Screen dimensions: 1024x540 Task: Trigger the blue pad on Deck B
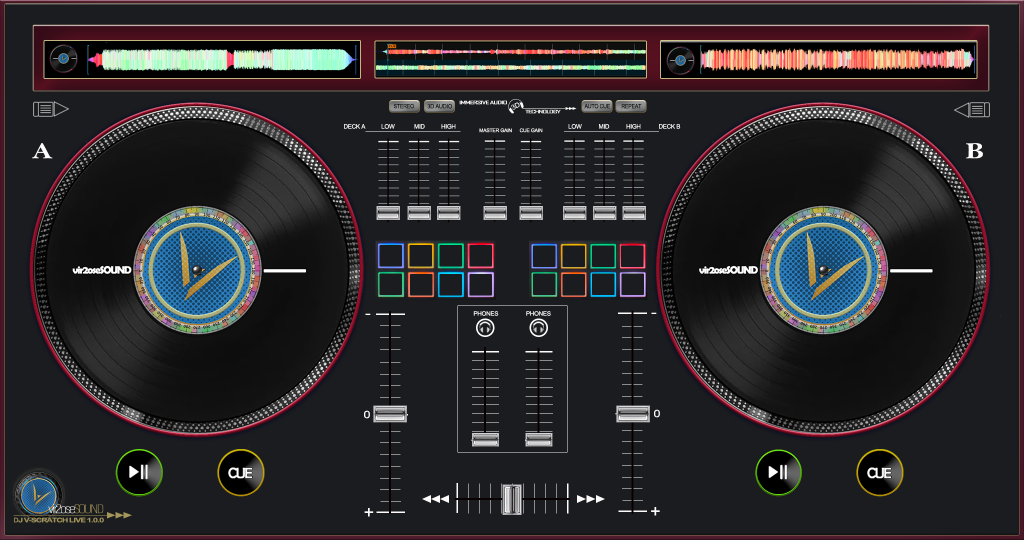543,256
